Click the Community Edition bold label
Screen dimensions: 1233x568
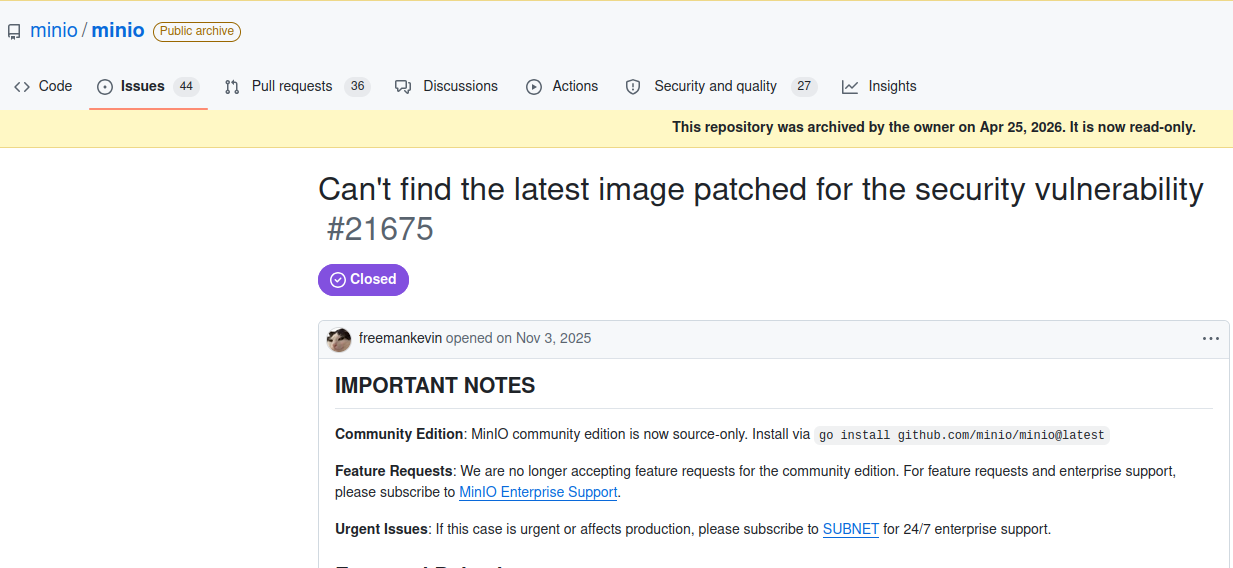coord(399,434)
